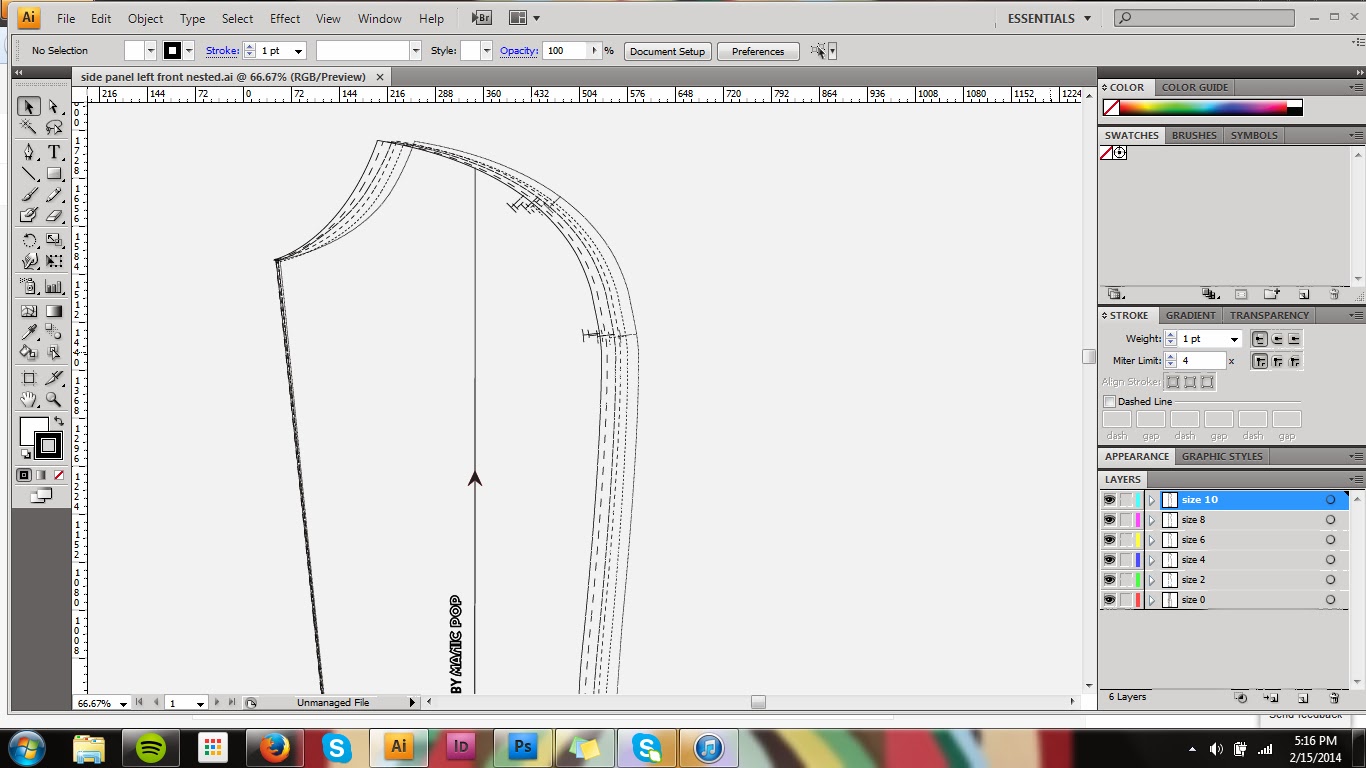
Task: Pick a color from the spectrum bar
Action: [1202, 108]
